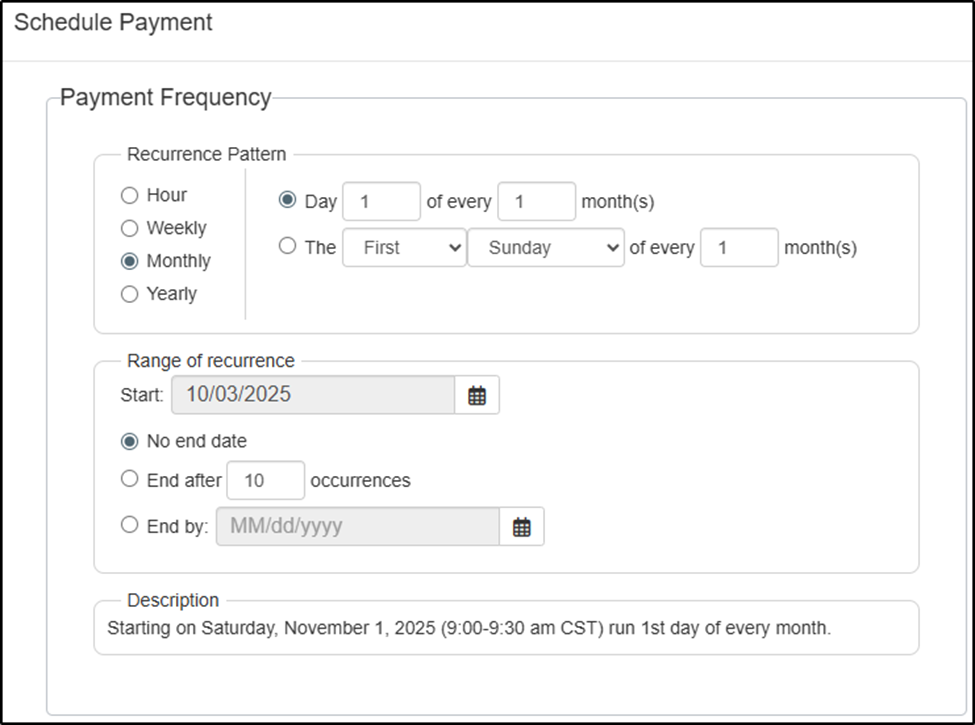Focus the Day row month interval field
The height and width of the screenshot is (725, 975).
click(536, 201)
